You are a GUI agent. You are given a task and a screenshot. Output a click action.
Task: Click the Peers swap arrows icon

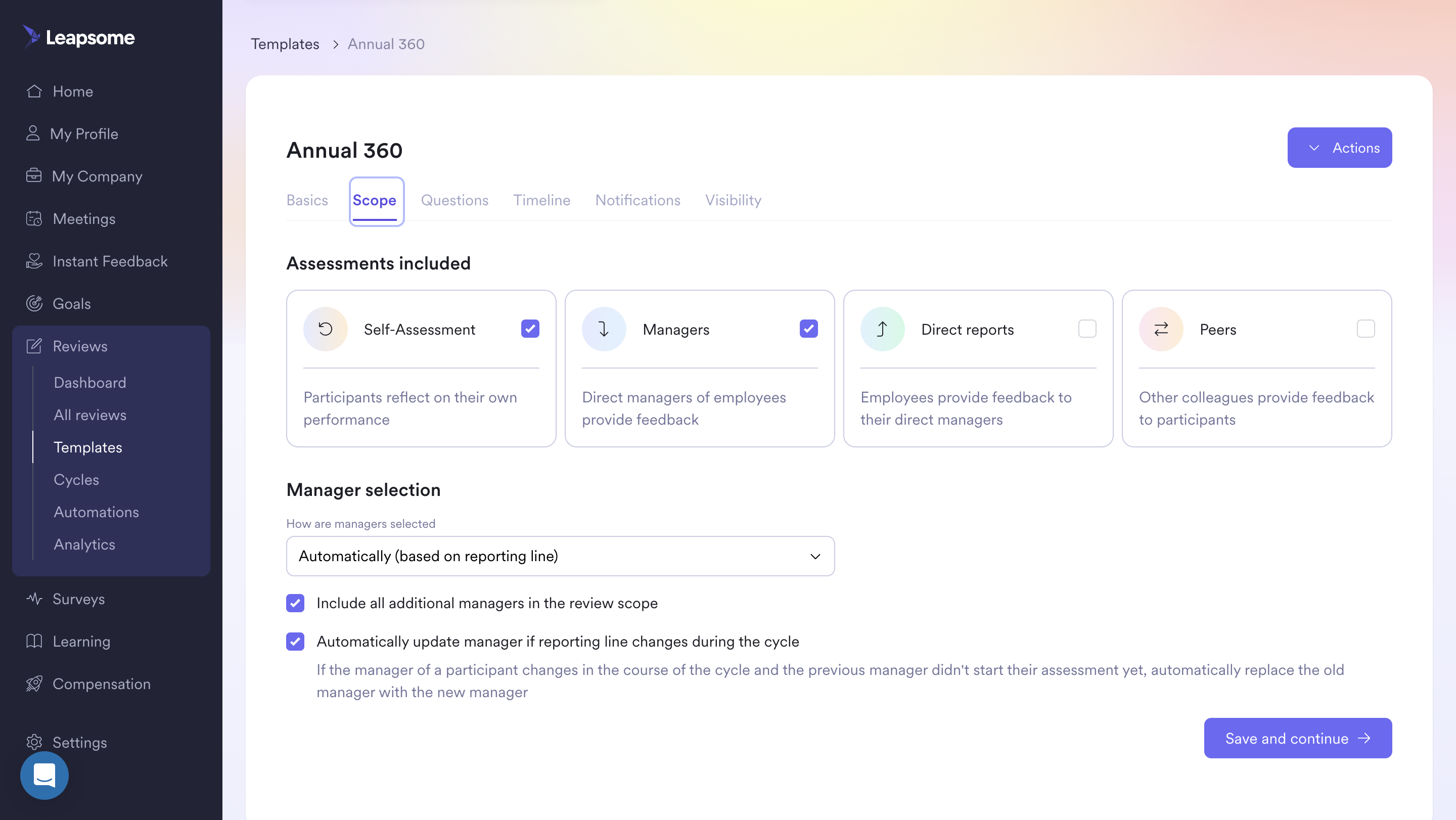[1161, 329]
